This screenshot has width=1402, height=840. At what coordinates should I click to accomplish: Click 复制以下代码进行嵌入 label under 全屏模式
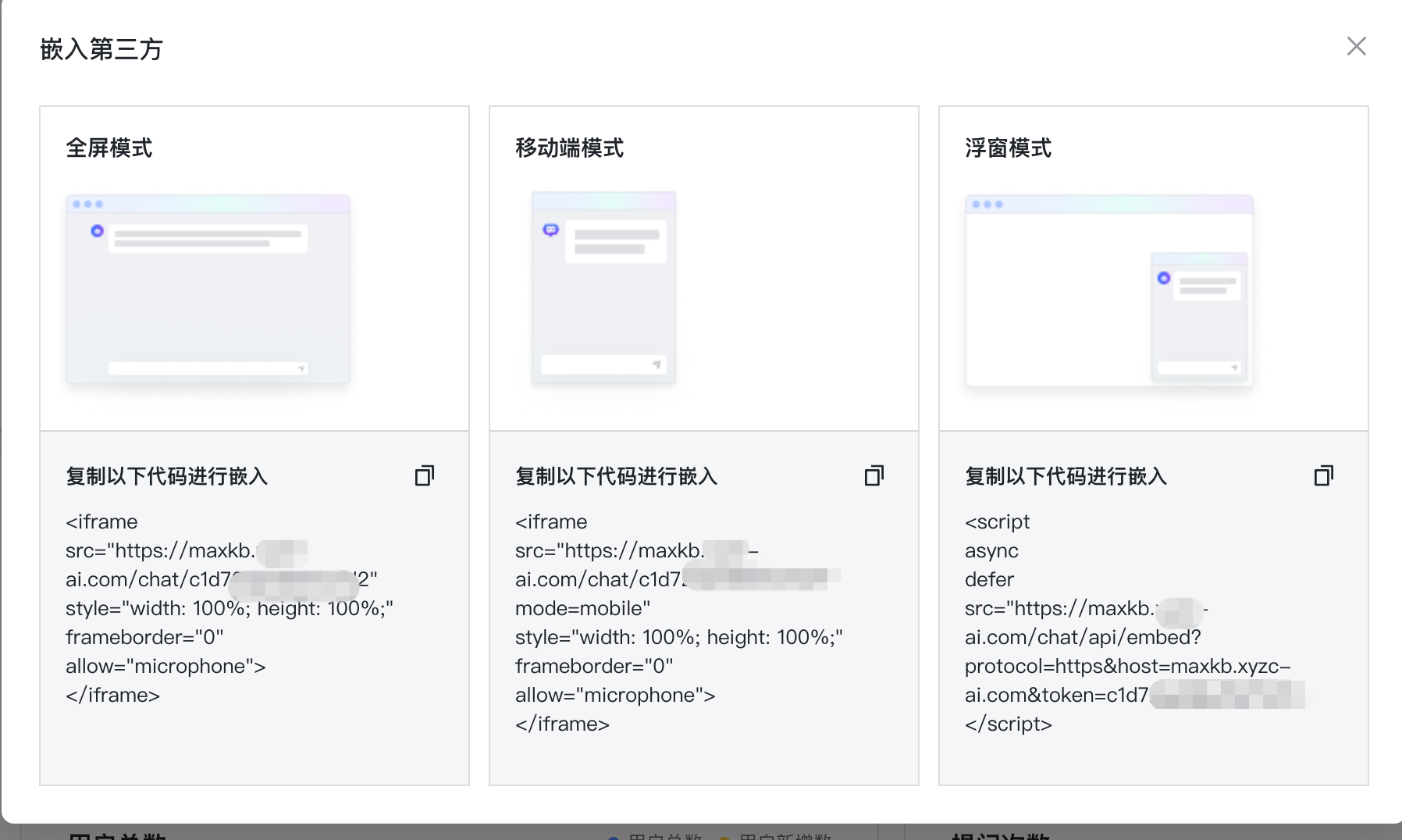[x=167, y=476]
